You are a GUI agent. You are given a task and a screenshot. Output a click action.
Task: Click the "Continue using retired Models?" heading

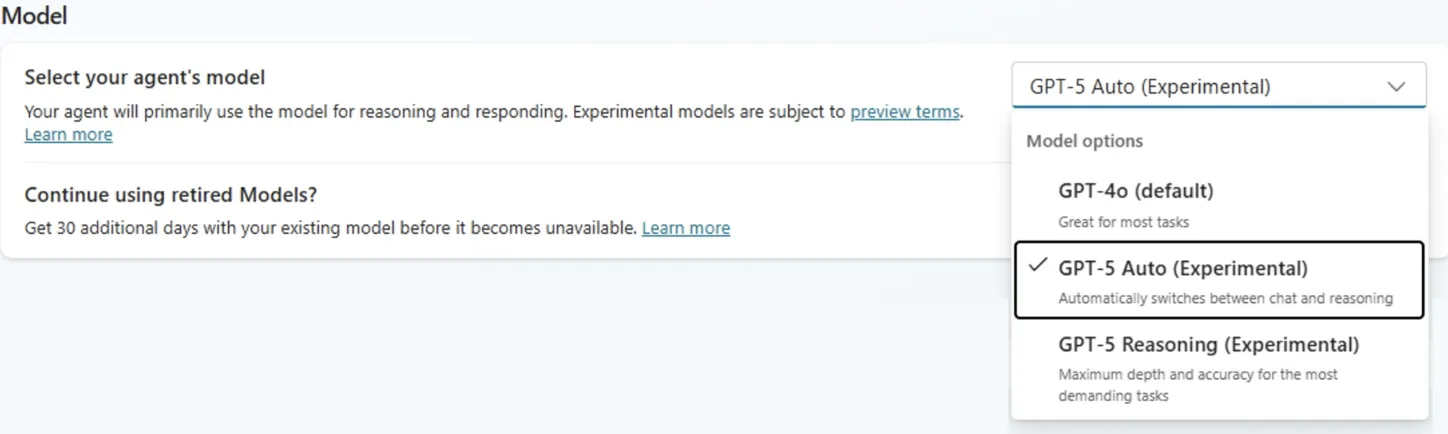pyautogui.click(x=170, y=194)
